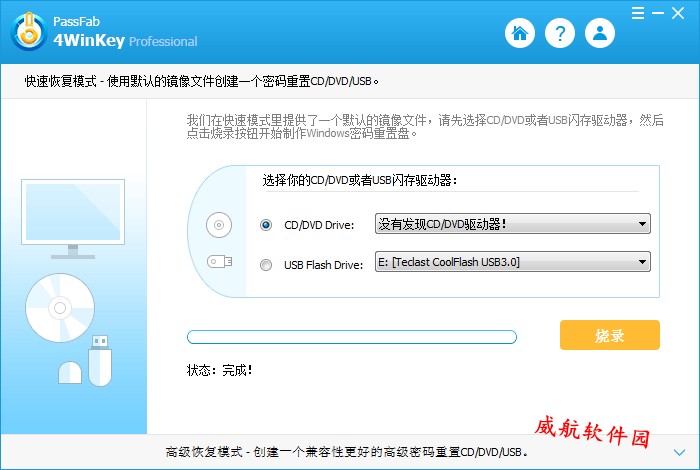Viewport: 700px width, 470px height.
Task: Click the PassFab 4WinKey key logo
Action: [29, 31]
